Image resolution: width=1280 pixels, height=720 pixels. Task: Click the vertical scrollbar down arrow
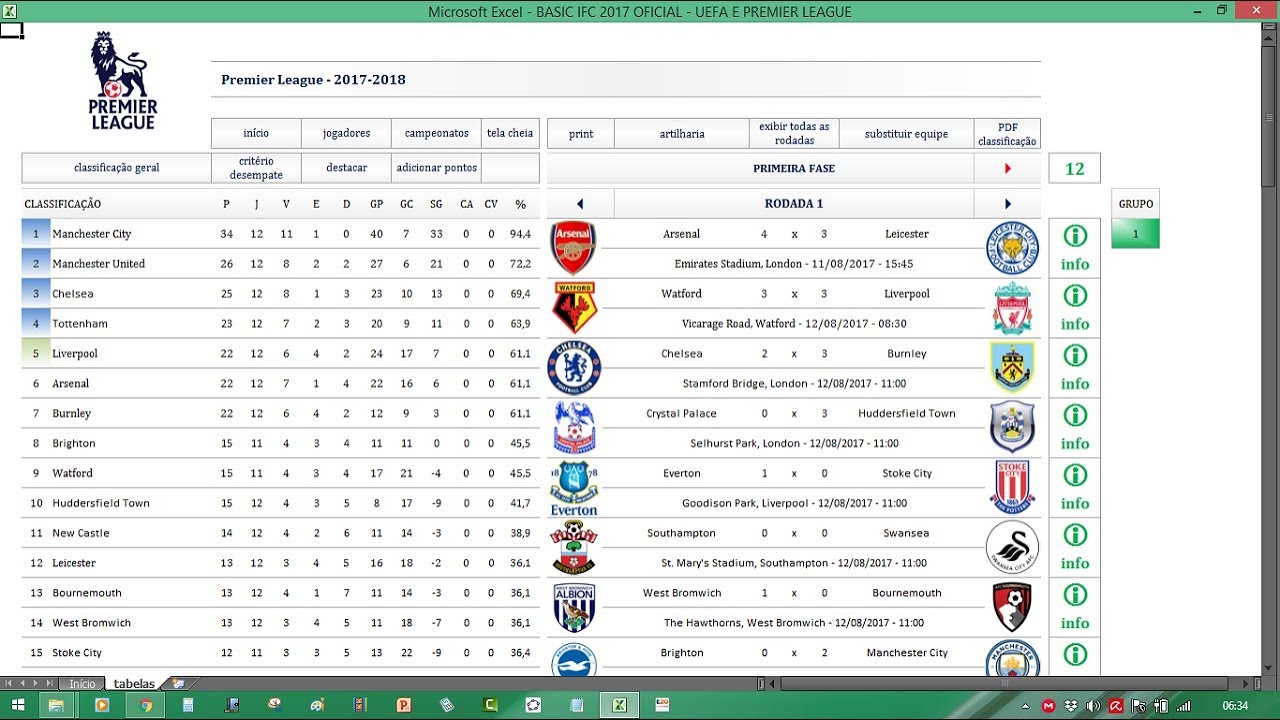pyautogui.click(x=1270, y=670)
